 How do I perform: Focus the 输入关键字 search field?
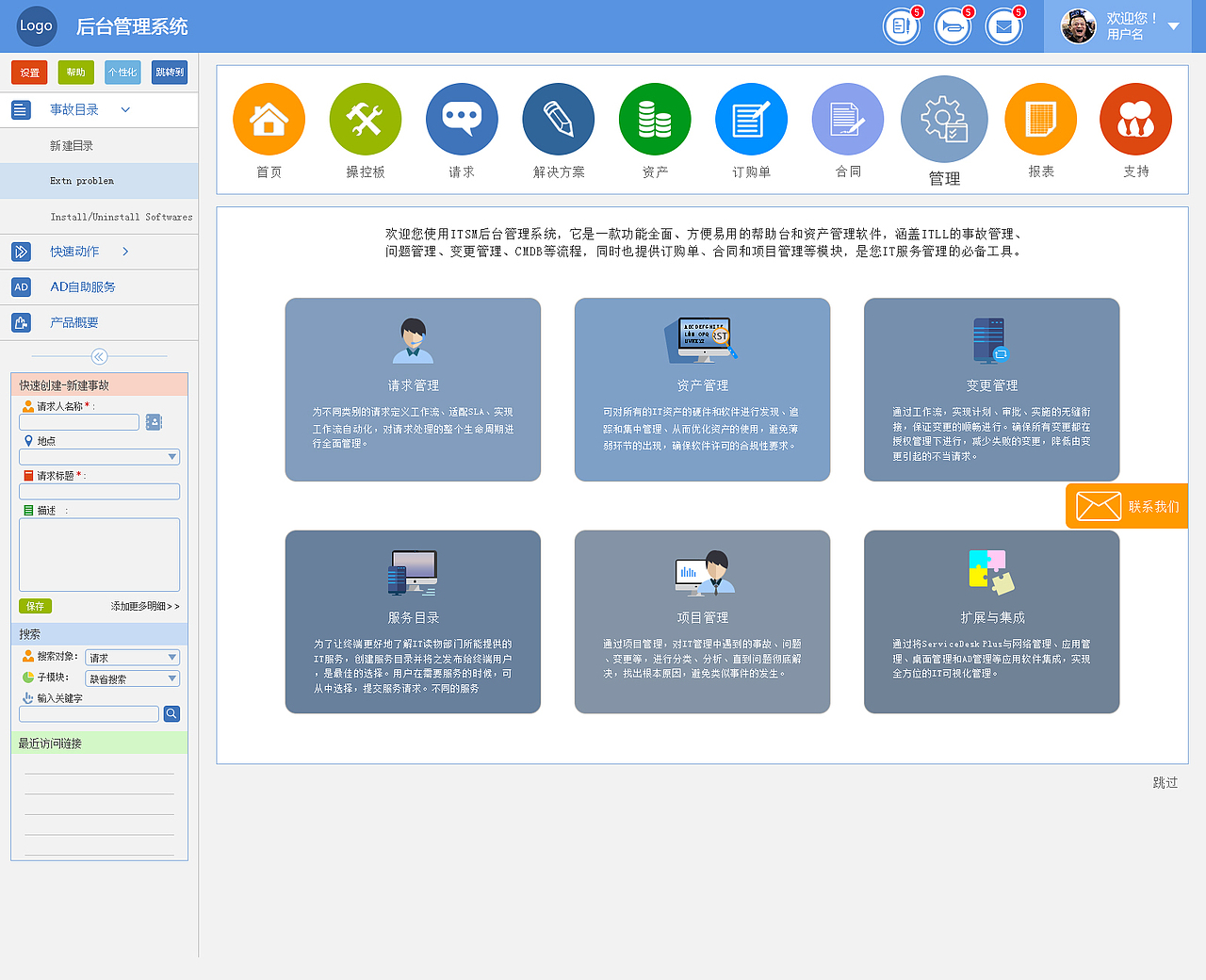pyautogui.click(x=89, y=714)
